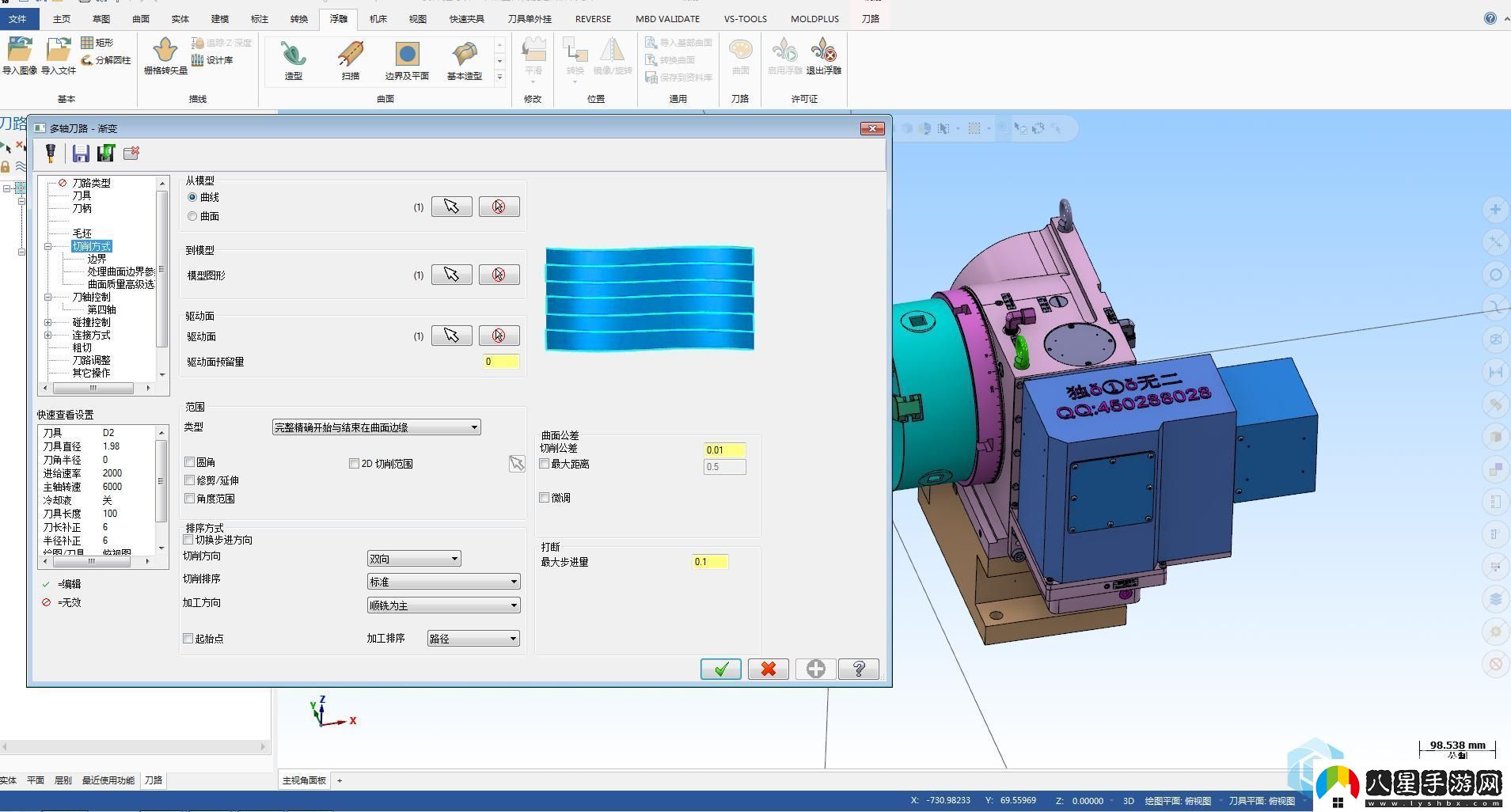Enable the 圆角 checkbox

coord(189,462)
